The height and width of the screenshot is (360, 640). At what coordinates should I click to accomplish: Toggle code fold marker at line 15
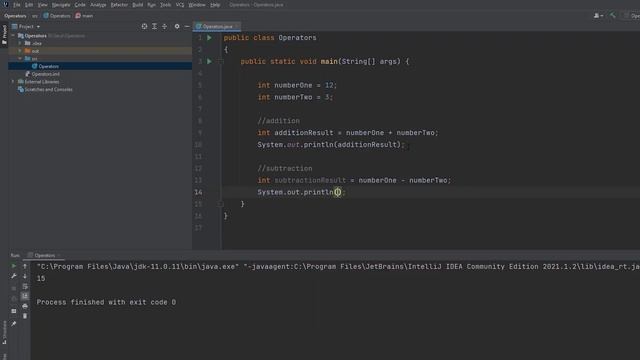coord(220,204)
